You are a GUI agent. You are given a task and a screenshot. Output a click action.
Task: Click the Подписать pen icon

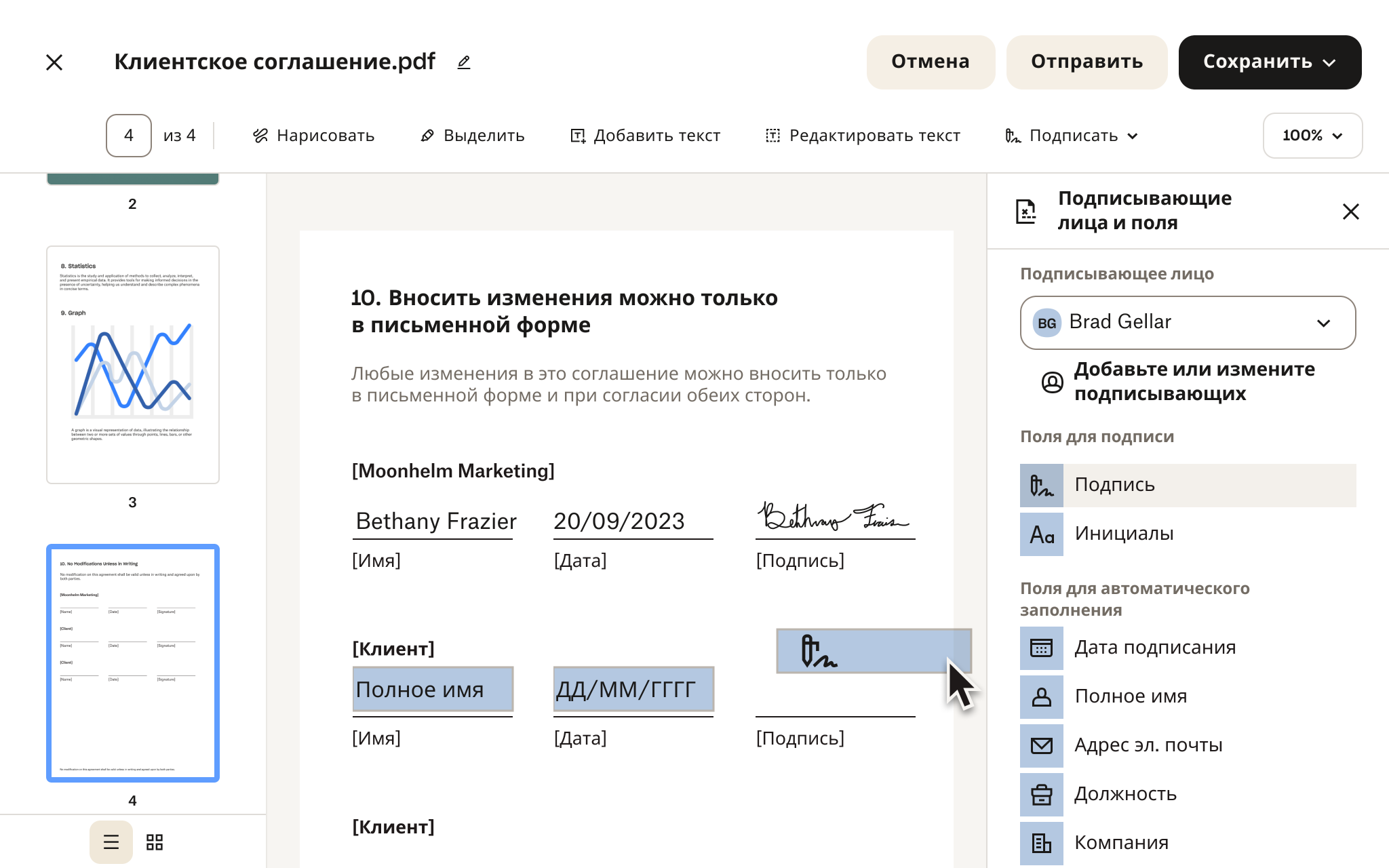(x=1013, y=136)
